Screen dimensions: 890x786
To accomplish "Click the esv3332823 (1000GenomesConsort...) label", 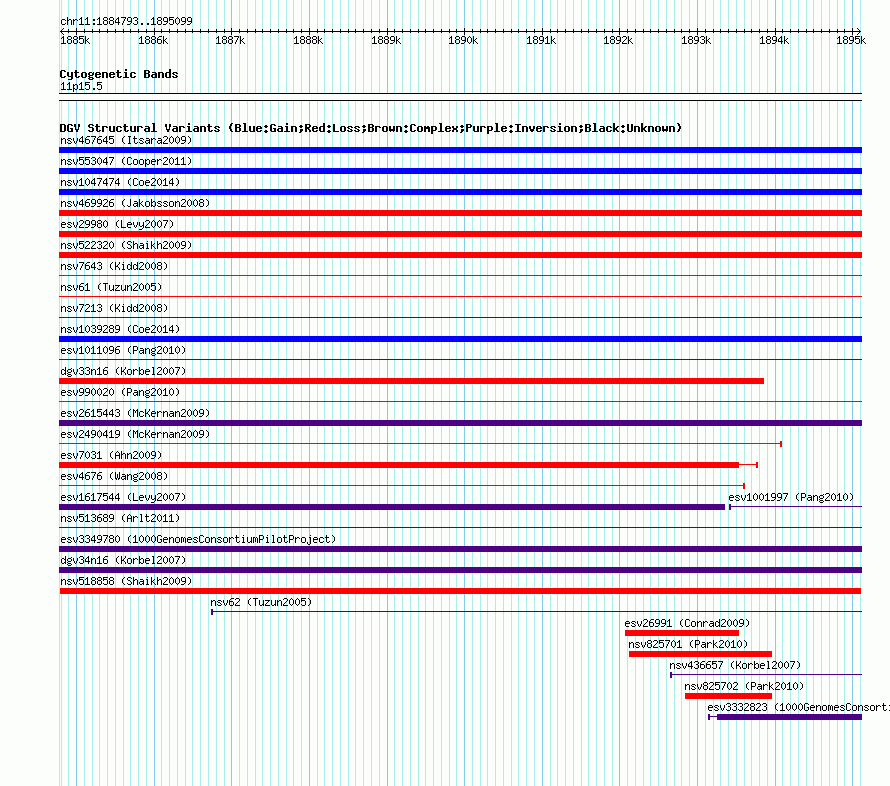I will (799, 707).
